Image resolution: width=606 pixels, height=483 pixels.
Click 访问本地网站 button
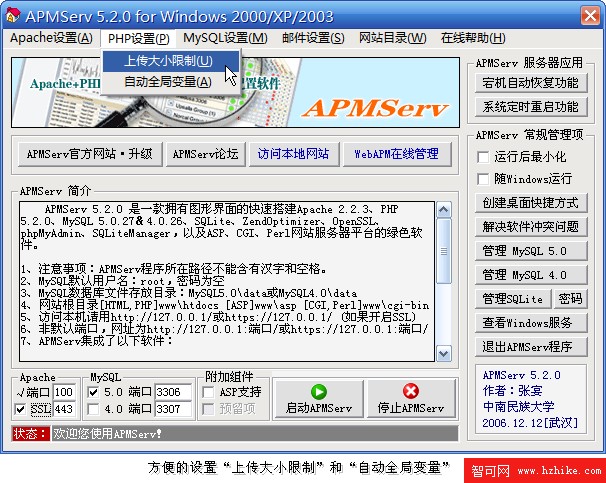pyautogui.click(x=294, y=154)
